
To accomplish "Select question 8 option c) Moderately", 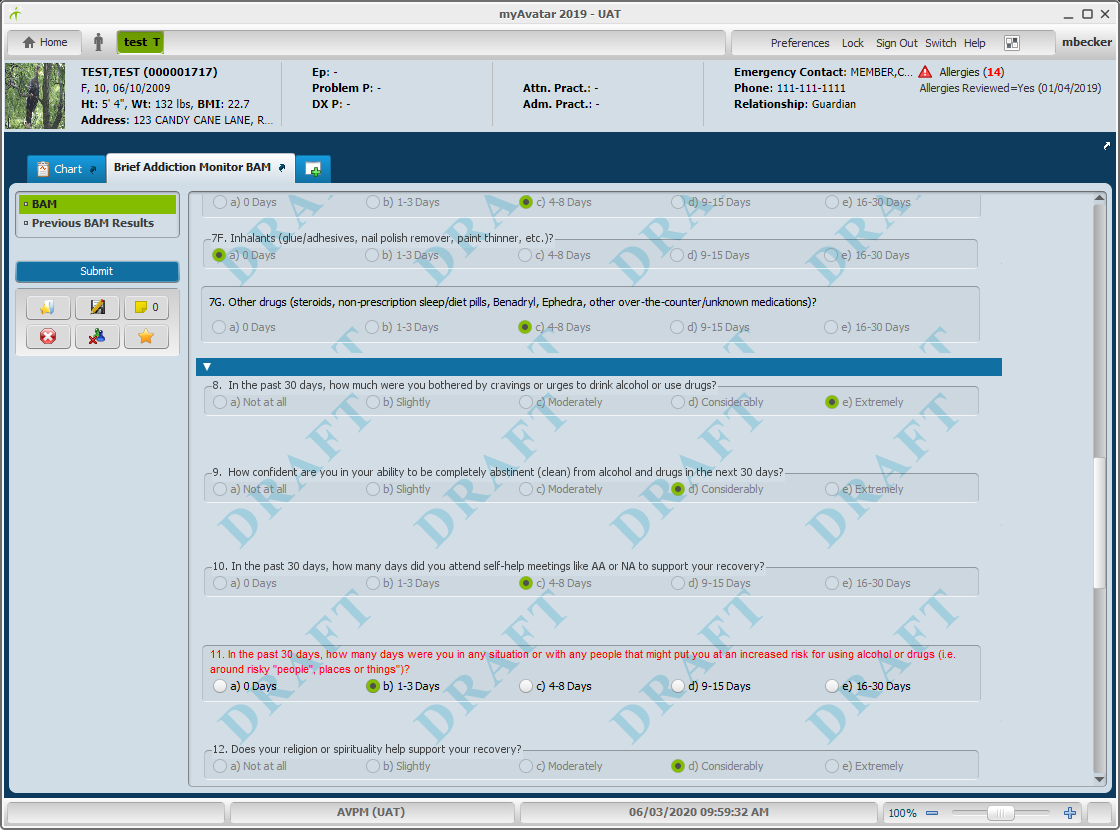I will [526, 402].
